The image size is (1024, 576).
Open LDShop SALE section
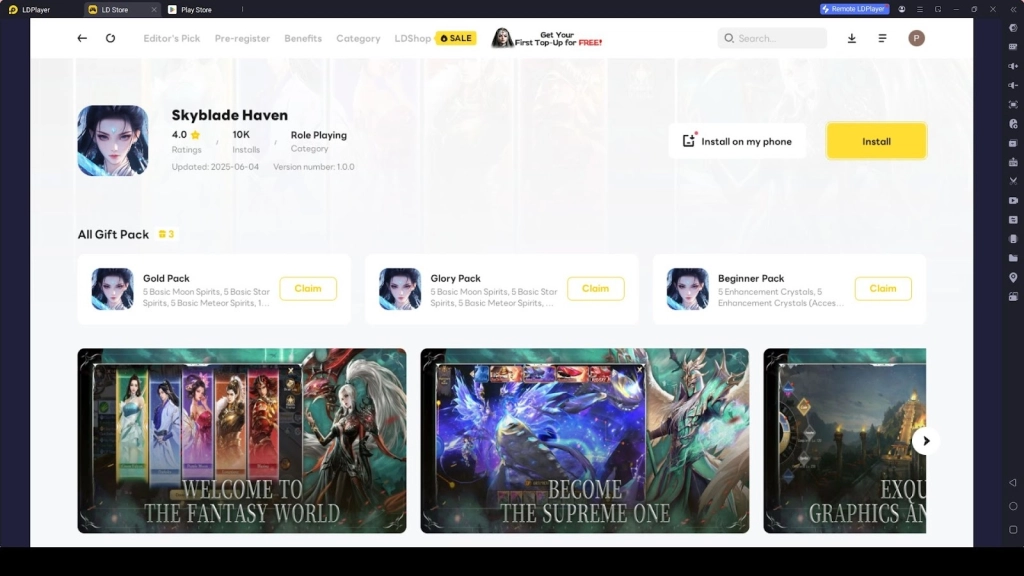[x=436, y=38]
